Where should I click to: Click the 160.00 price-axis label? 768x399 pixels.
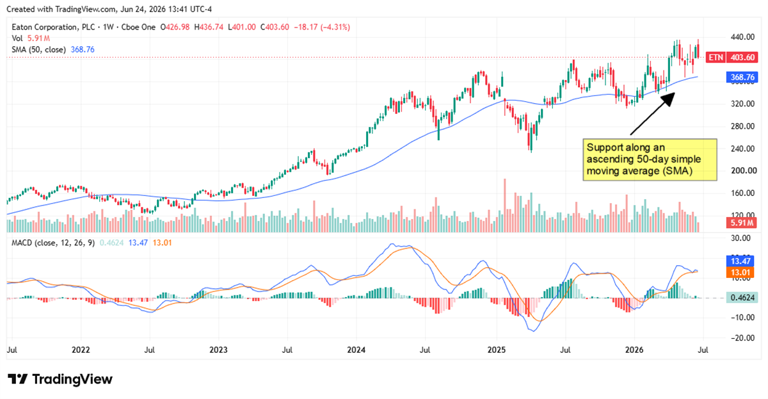tap(743, 193)
